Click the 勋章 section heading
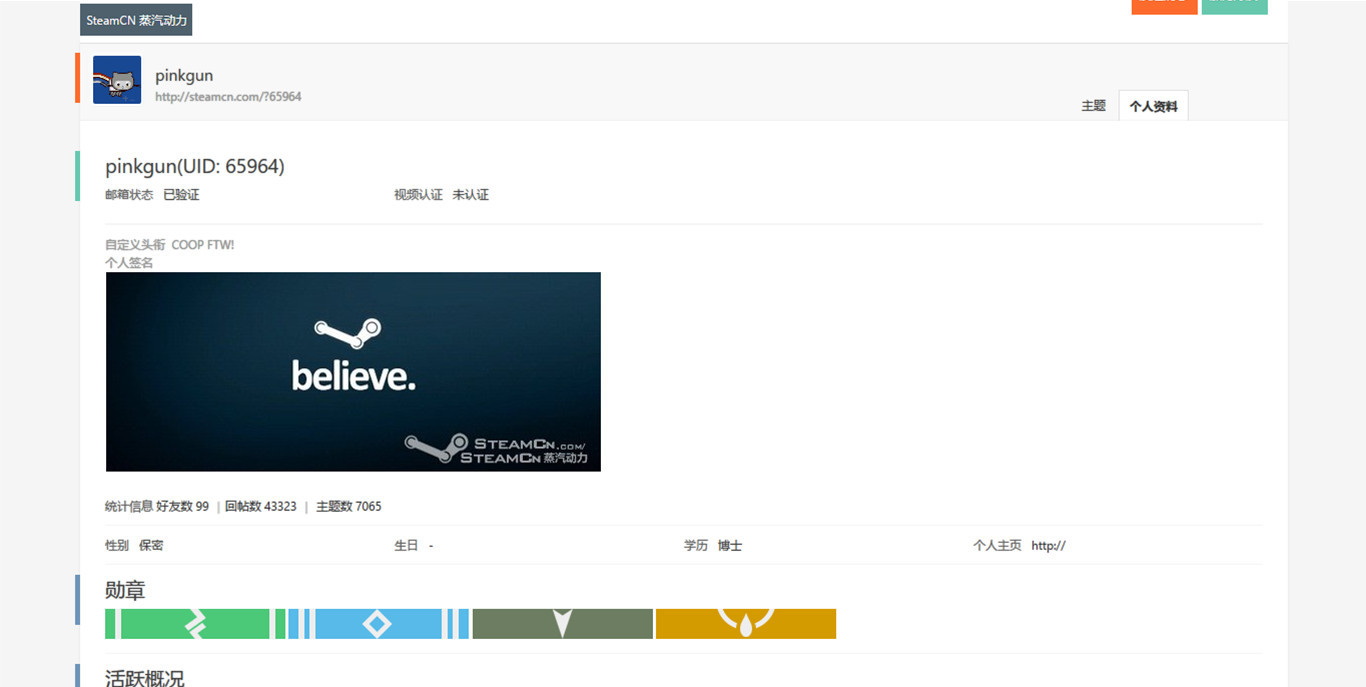This screenshot has height=687, width=1366. (125, 591)
